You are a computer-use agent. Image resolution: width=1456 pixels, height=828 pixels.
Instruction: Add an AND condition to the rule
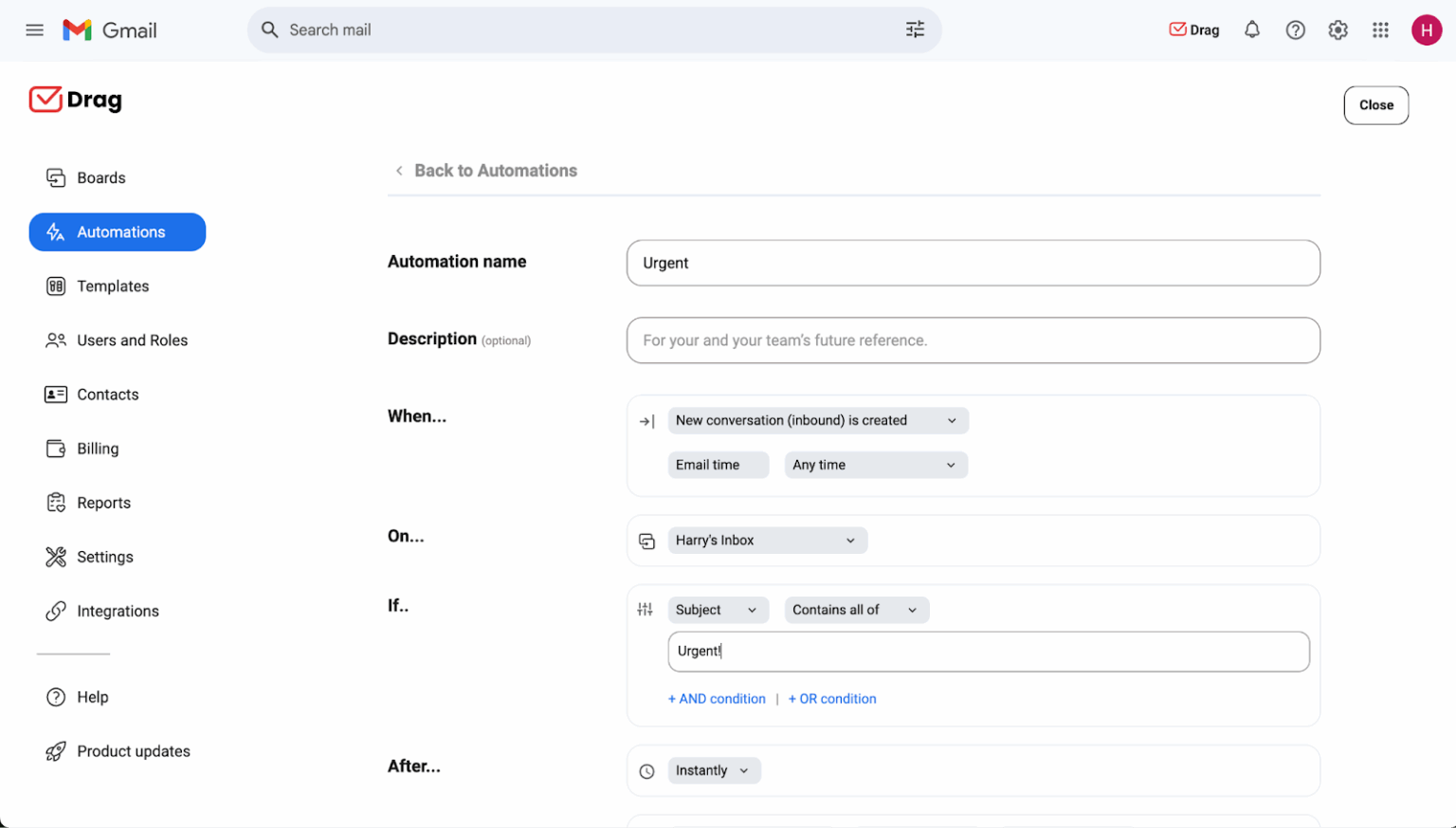[717, 698]
